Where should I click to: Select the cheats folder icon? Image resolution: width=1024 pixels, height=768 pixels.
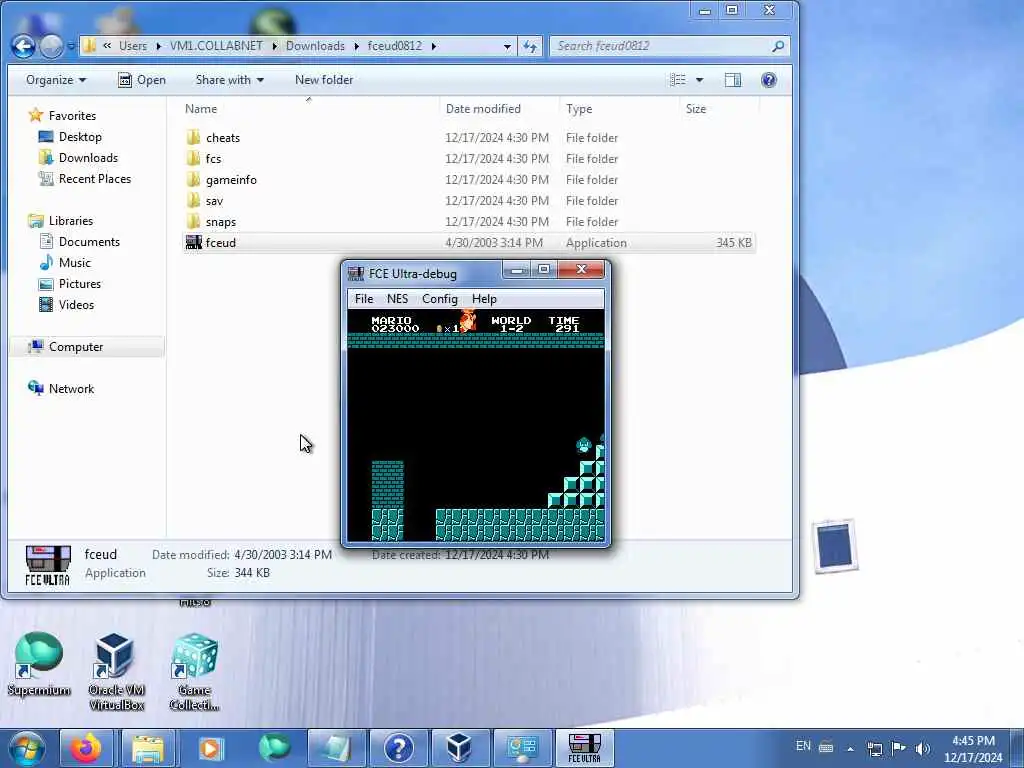(x=193, y=137)
